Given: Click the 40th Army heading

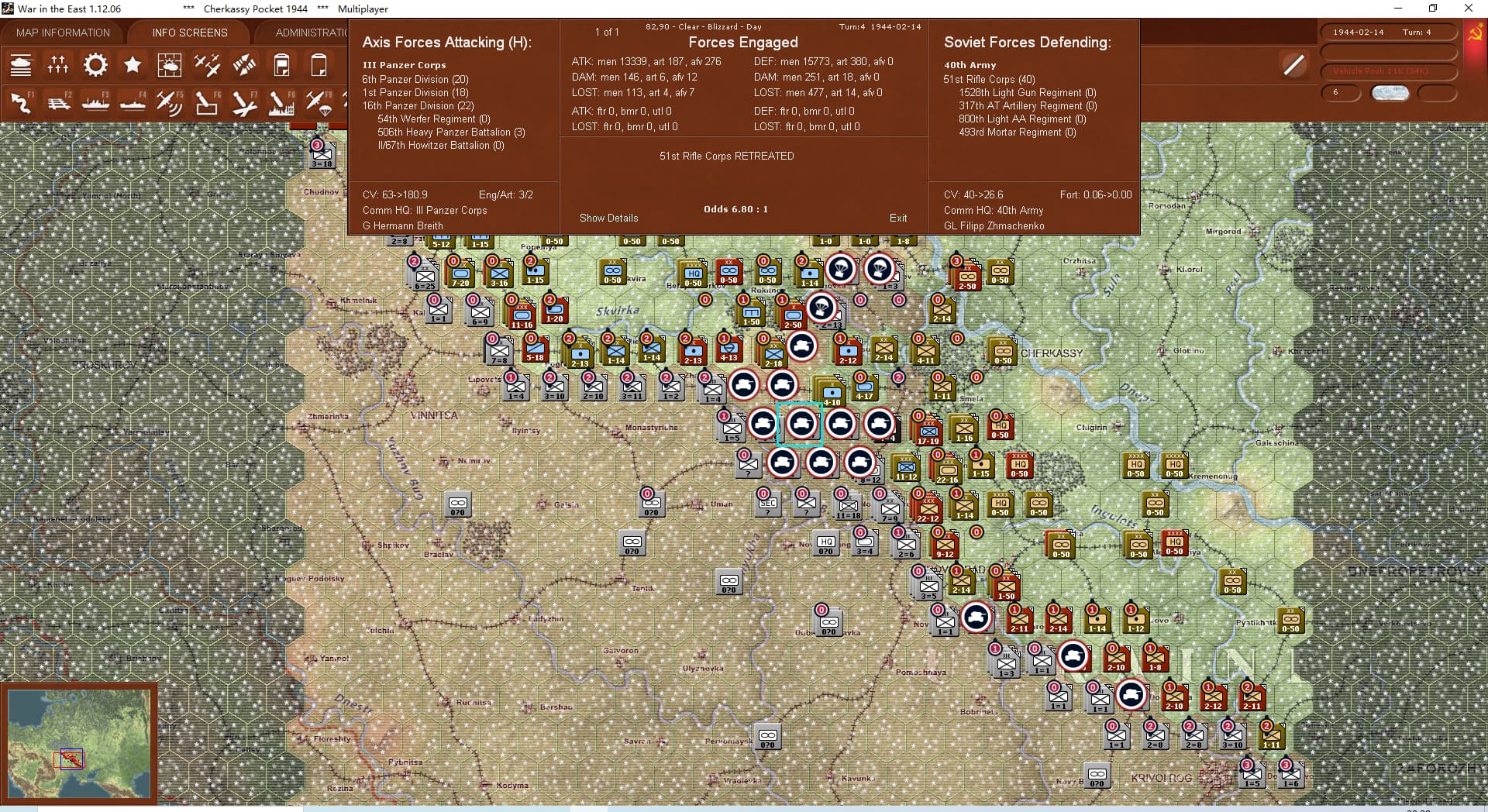Looking at the screenshot, I should [970, 65].
